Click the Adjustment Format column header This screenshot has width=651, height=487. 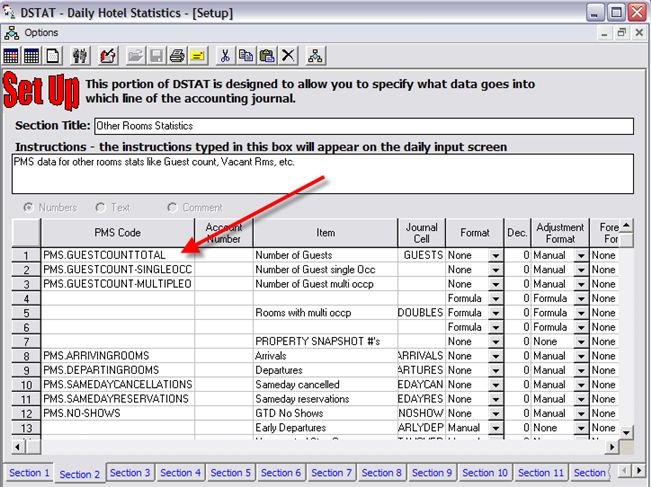(x=560, y=232)
